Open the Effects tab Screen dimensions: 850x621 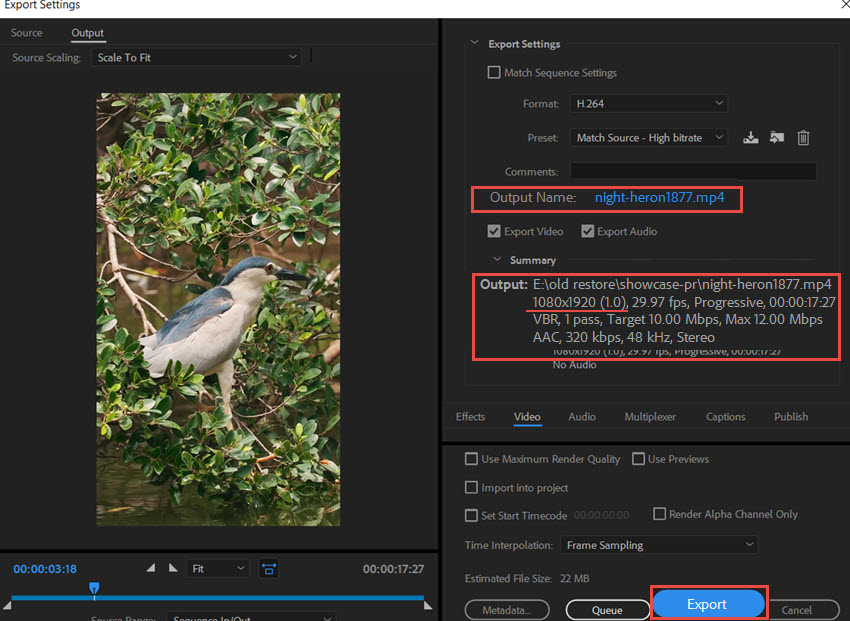pos(470,417)
